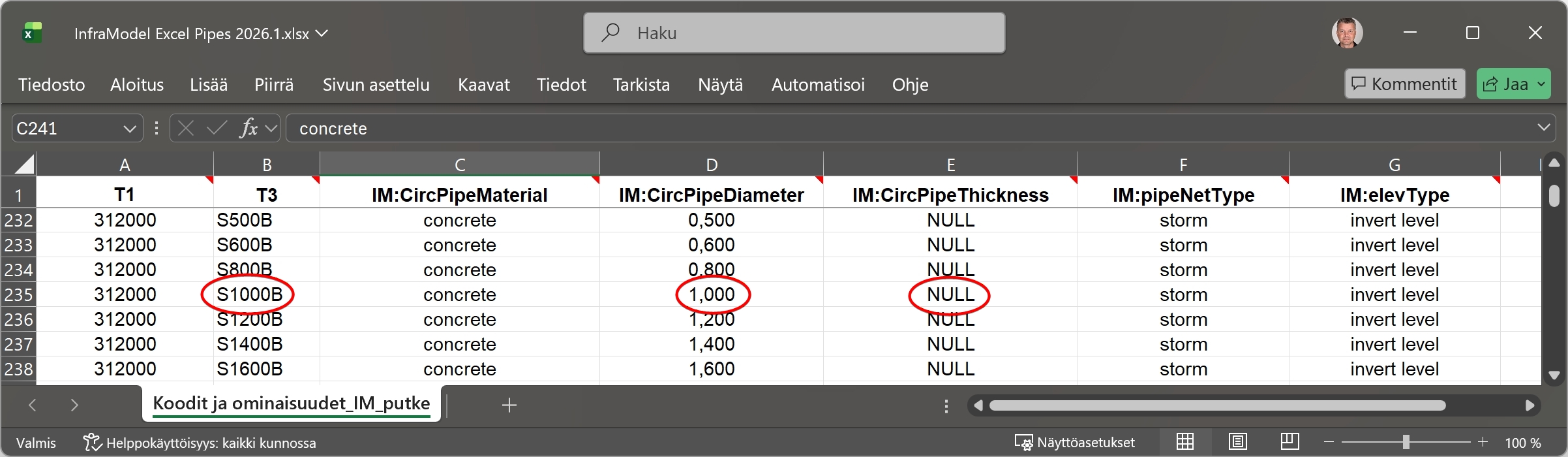
Task: Open the Automatisoi ribbon tab
Action: [819, 85]
